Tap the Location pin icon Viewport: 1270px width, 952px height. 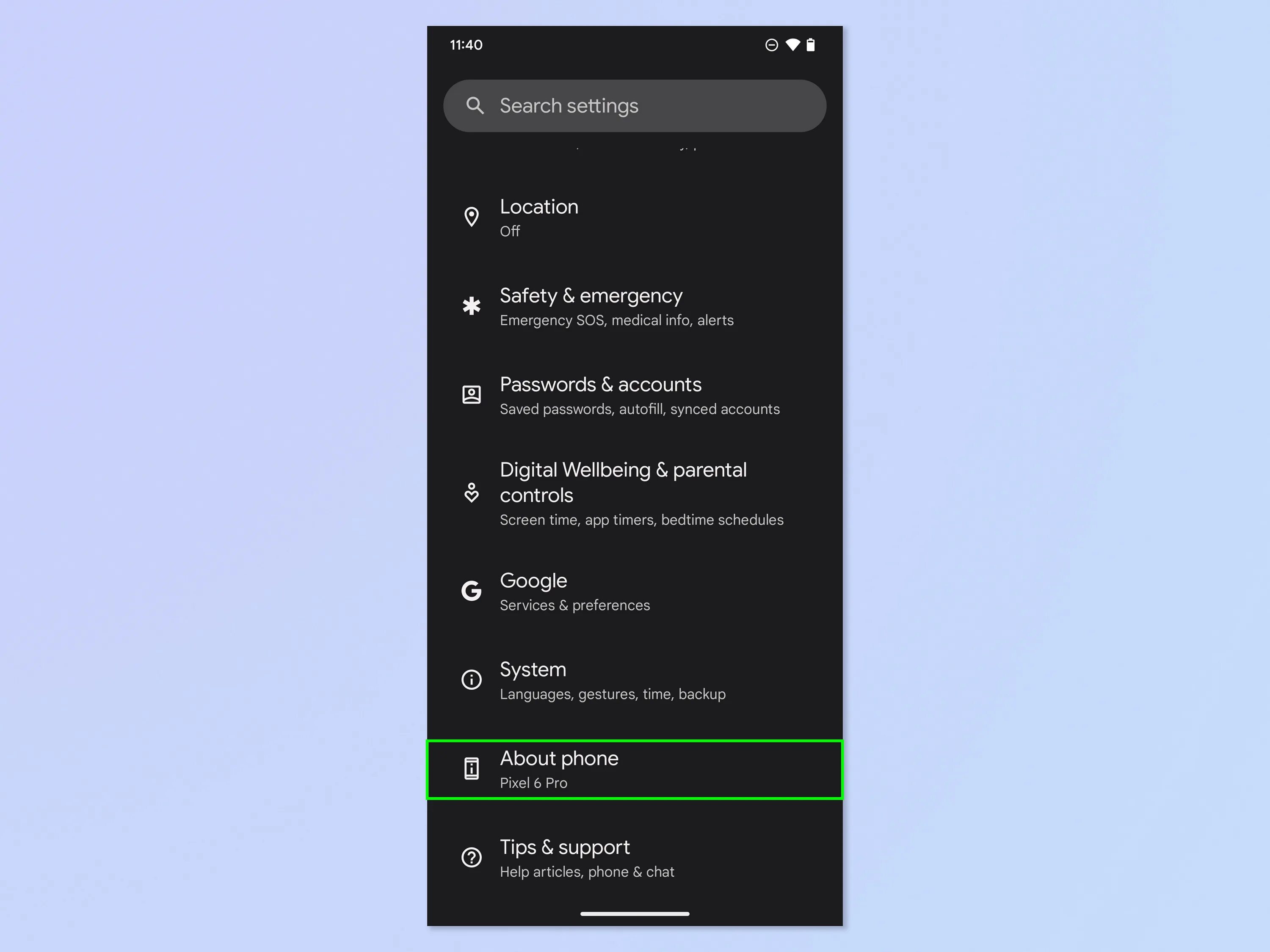[x=471, y=217]
